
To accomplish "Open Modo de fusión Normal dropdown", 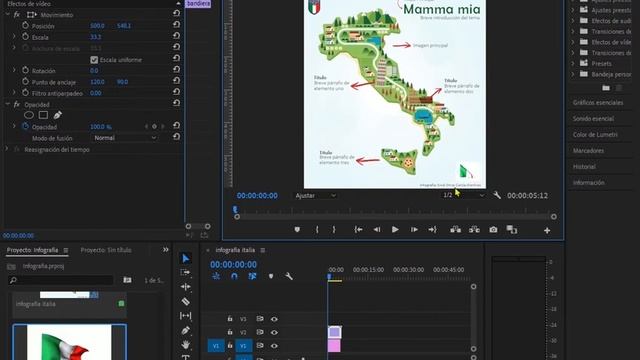I will (124, 138).
